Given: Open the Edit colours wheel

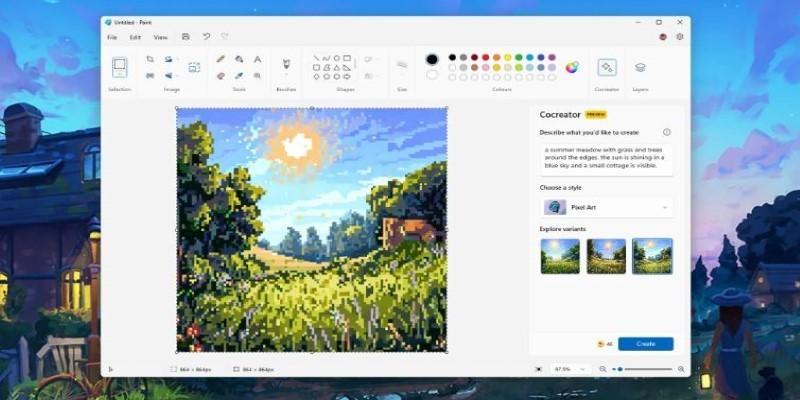Looking at the screenshot, I should pyautogui.click(x=572, y=67).
